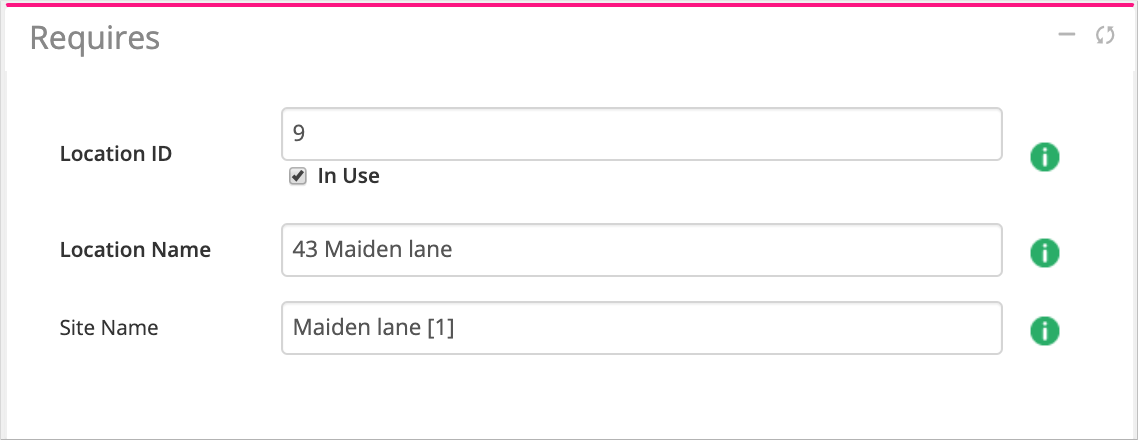Click the "In Use" checkbox label
The width and height of the screenshot is (1138, 440).
tap(348, 176)
